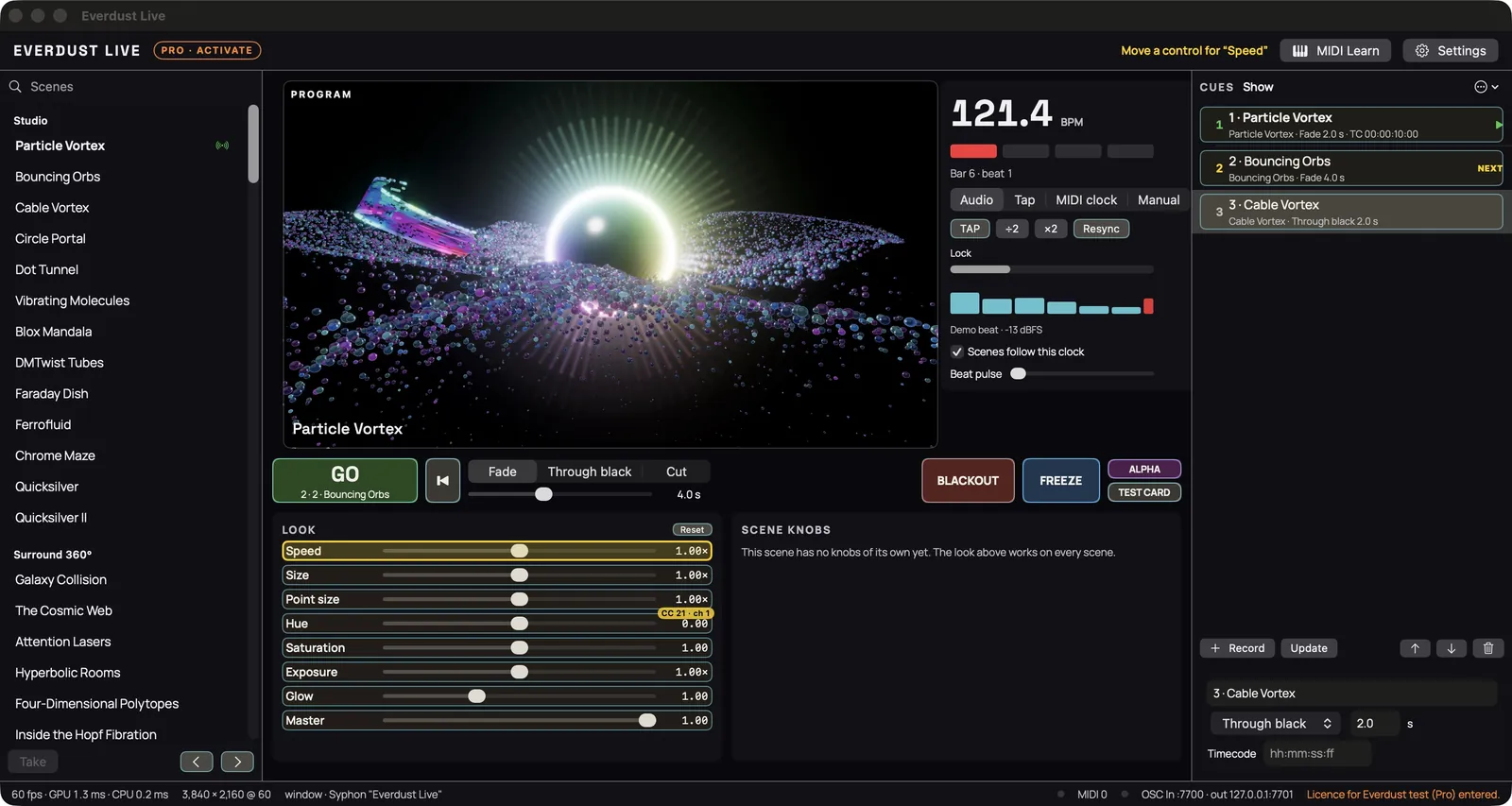Click play marker on cue 1 Particle Vortex
The height and width of the screenshot is (806, 1512).
tap(1499, 125)
